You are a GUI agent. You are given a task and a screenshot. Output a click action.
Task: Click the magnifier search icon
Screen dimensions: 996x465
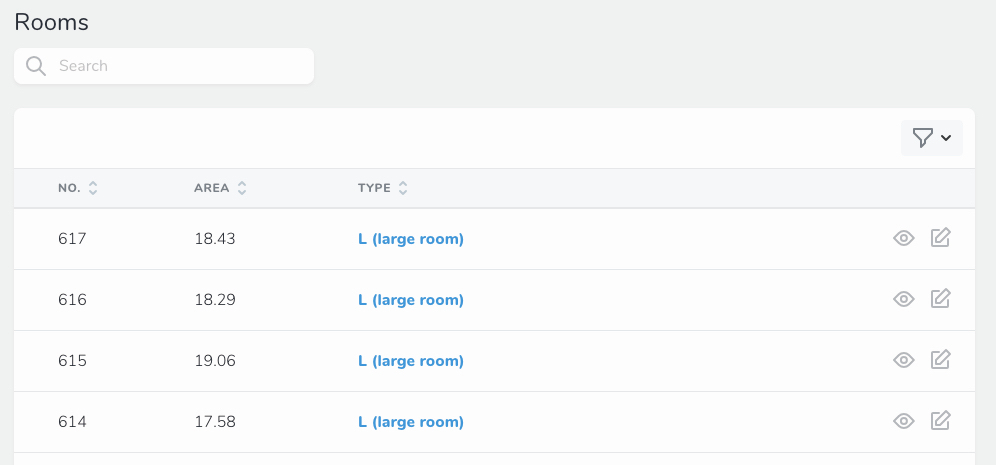(36, 66)
